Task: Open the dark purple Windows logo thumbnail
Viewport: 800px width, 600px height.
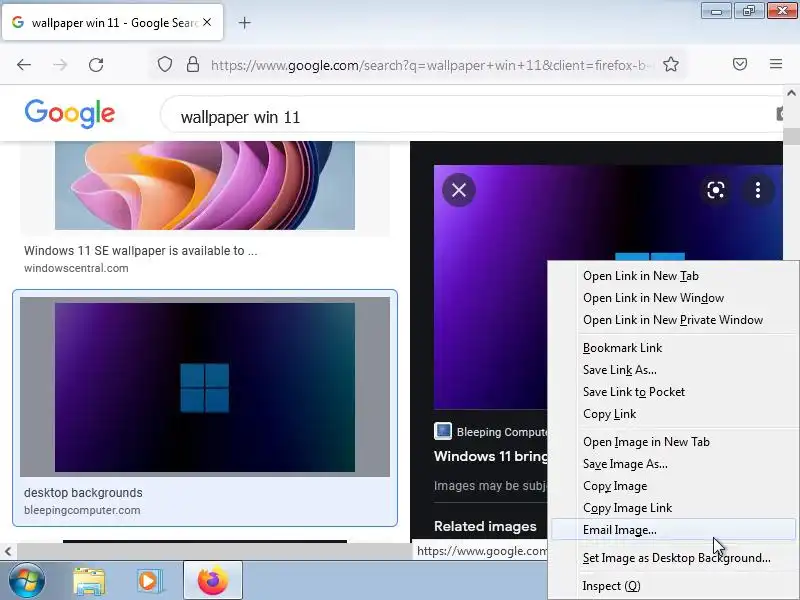Action: 205,387
